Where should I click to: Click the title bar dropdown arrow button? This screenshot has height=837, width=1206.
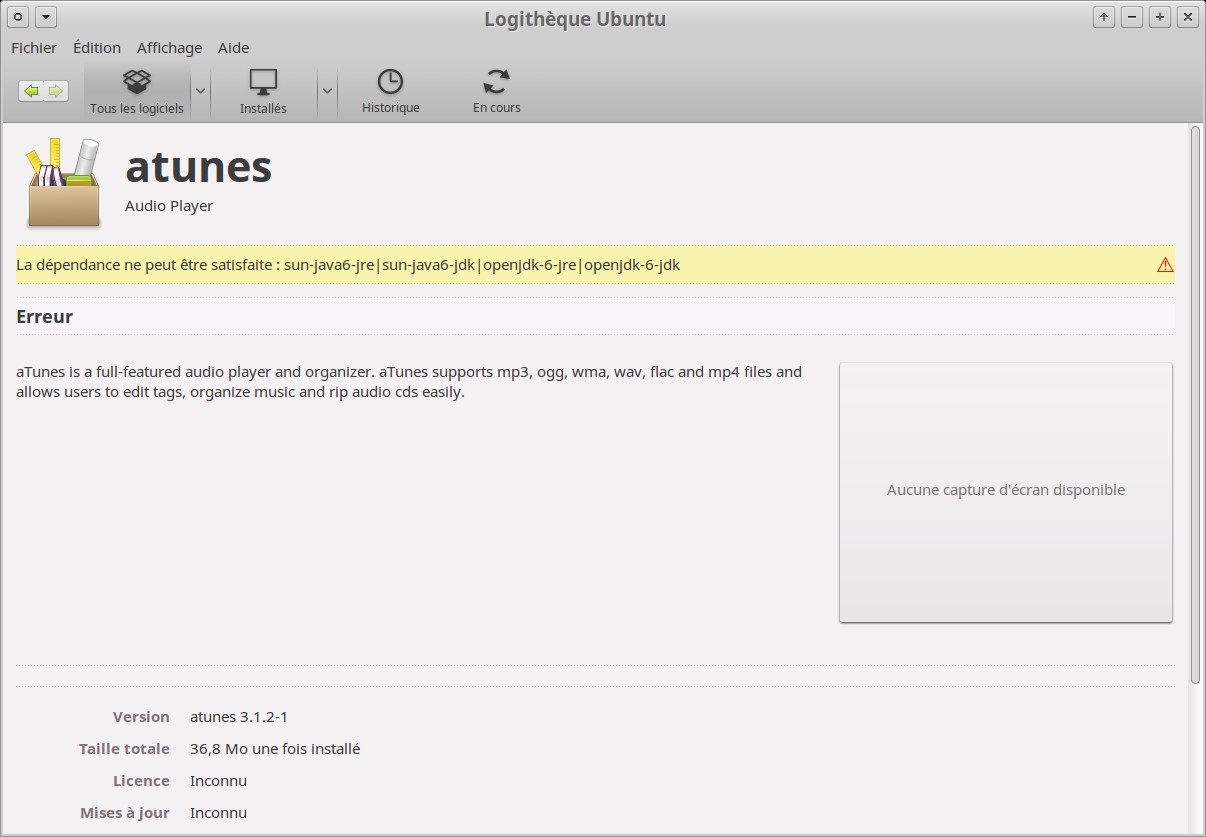(46, 17)
